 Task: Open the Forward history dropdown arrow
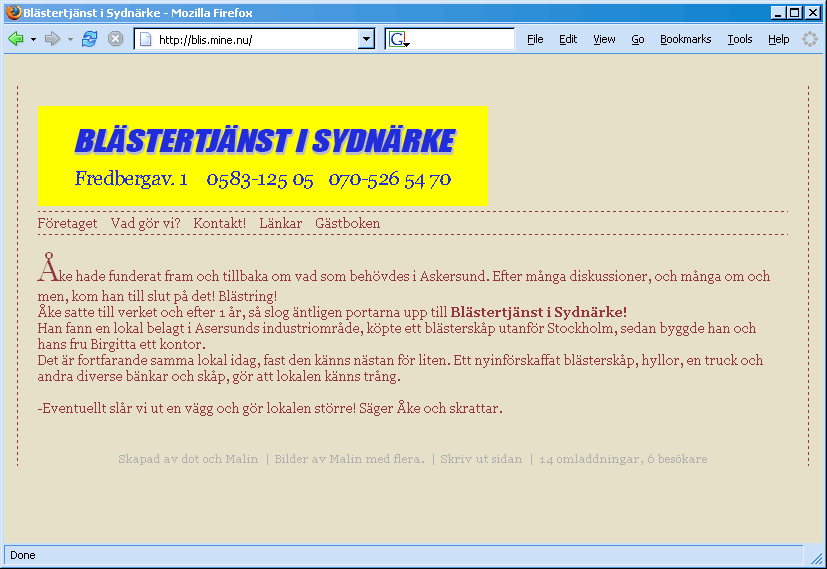pos(70,39)
